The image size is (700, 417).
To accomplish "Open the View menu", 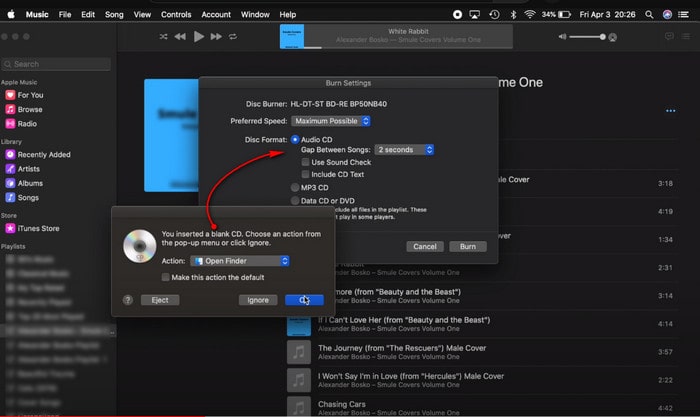I will (x=142, y=14).
